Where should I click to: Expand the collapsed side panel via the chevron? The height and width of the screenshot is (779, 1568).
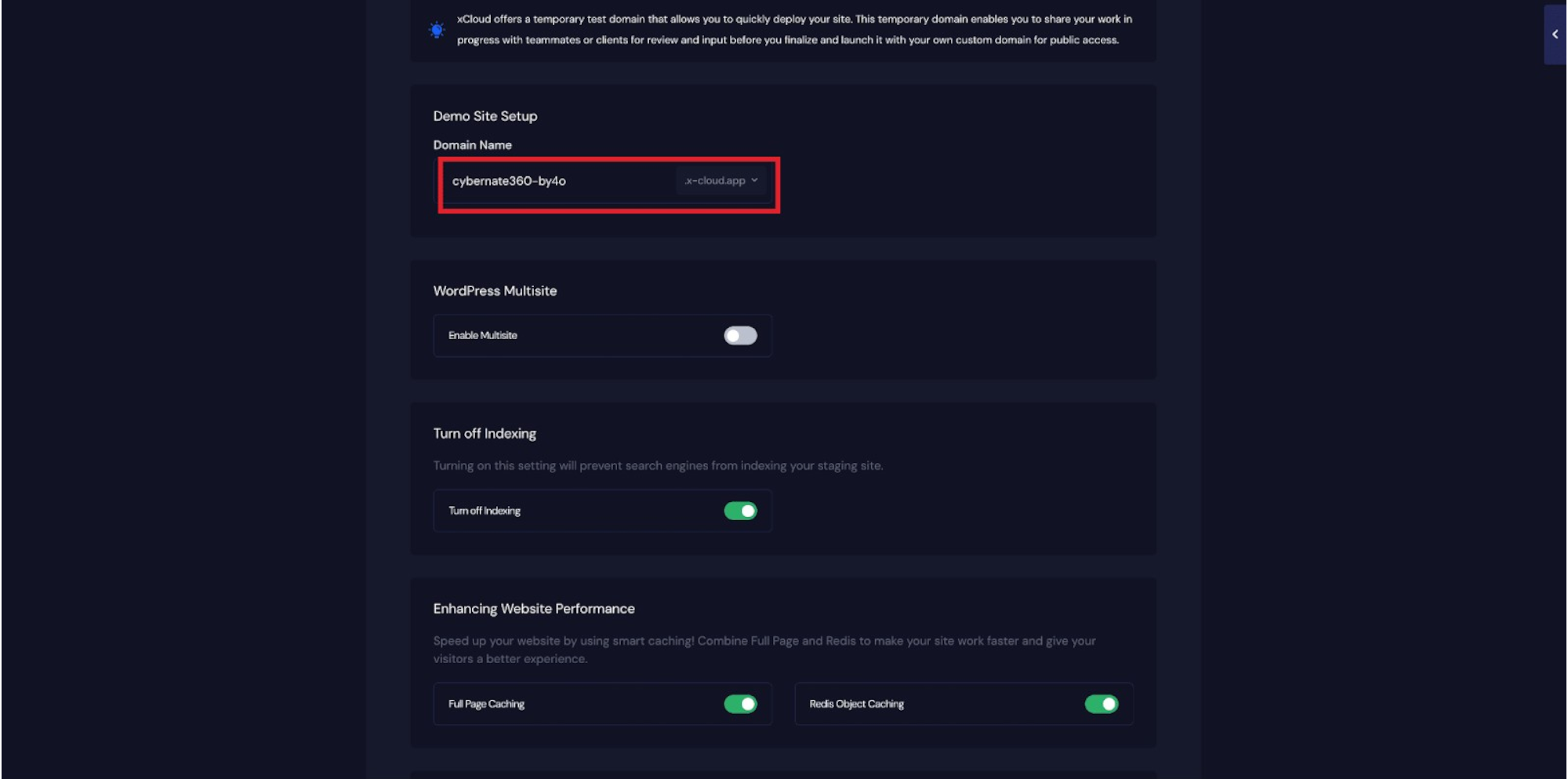click(x=1555, y=34)
